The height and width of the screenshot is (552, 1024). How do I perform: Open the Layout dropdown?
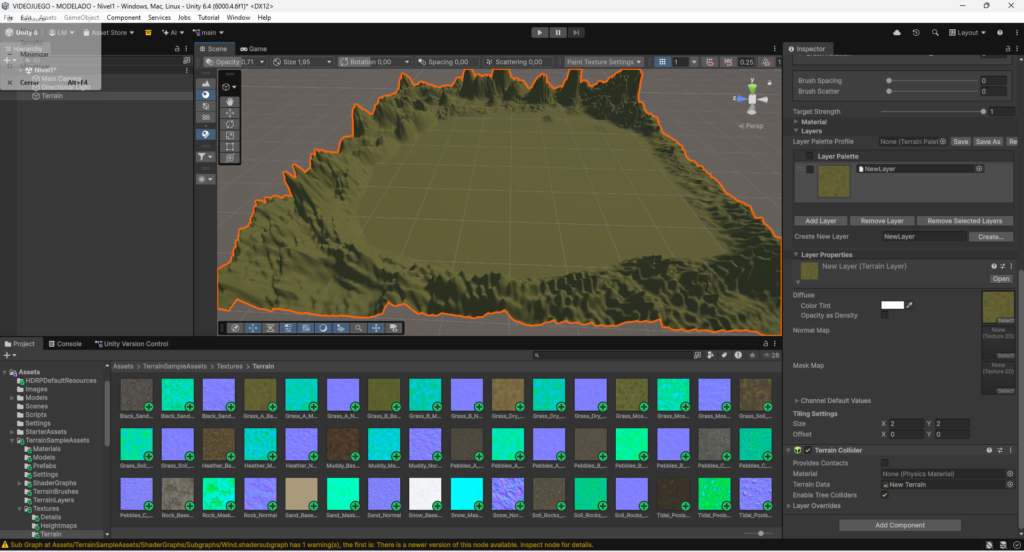967,33
